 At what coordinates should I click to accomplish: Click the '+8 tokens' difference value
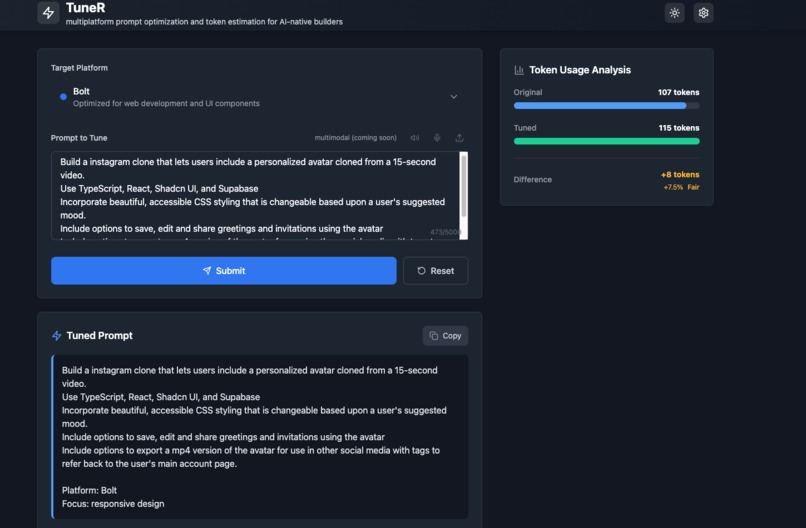tap(680, 175)
